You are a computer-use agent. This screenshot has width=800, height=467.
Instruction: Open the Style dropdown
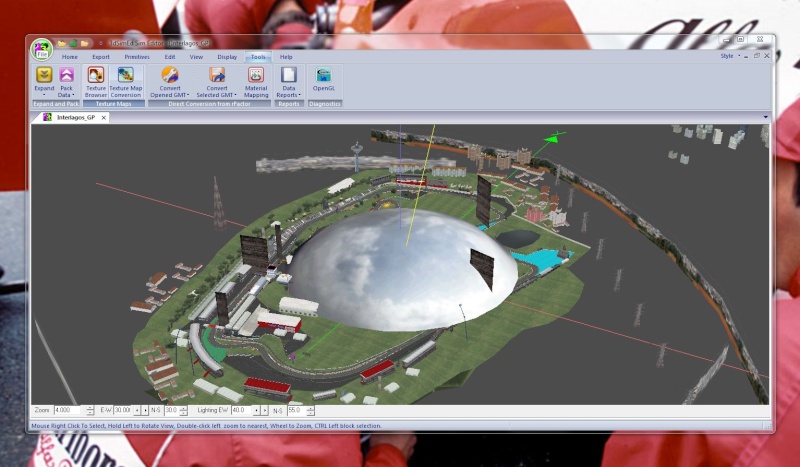click(x=730, y=56)
